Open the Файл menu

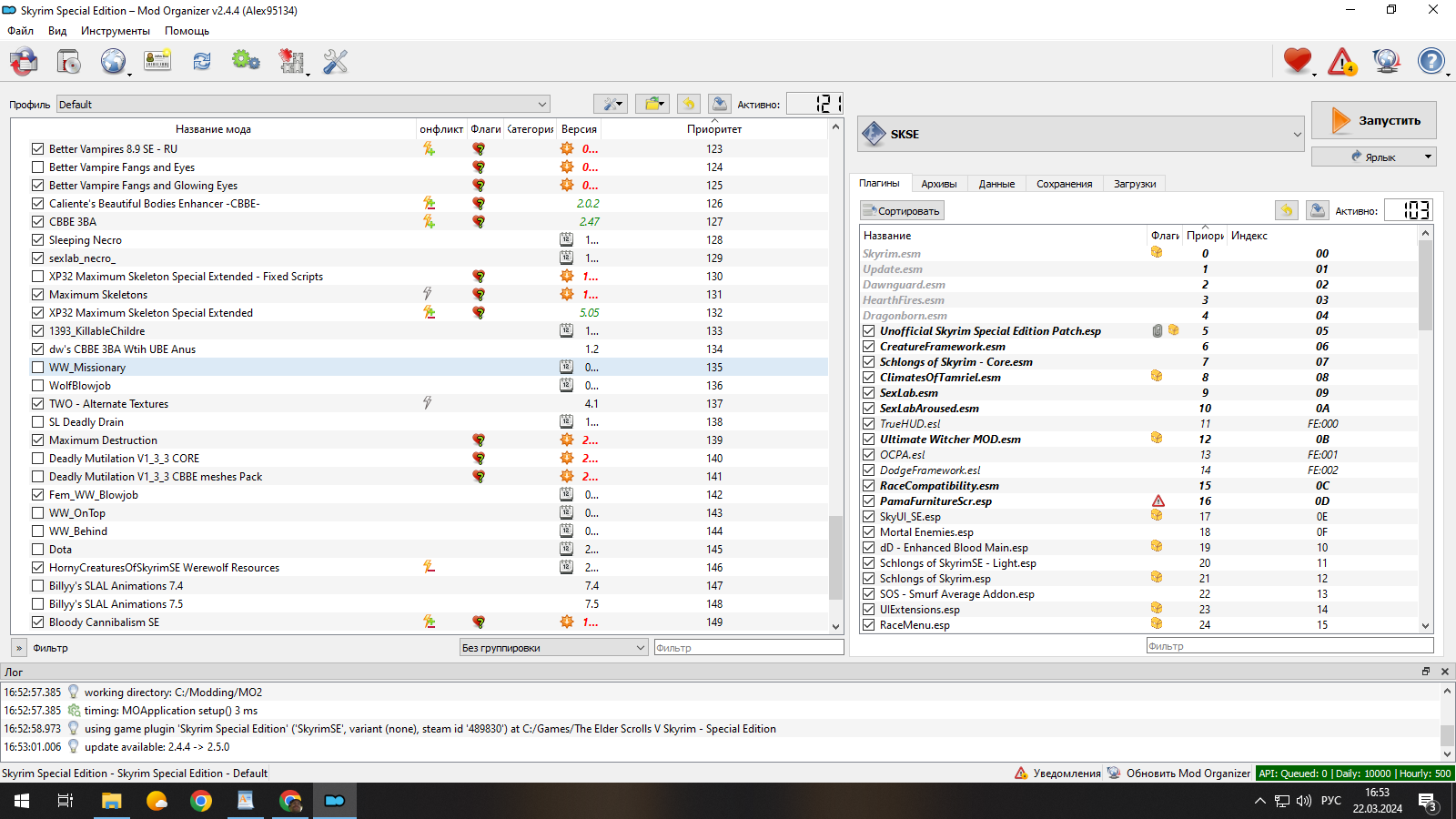21,31
